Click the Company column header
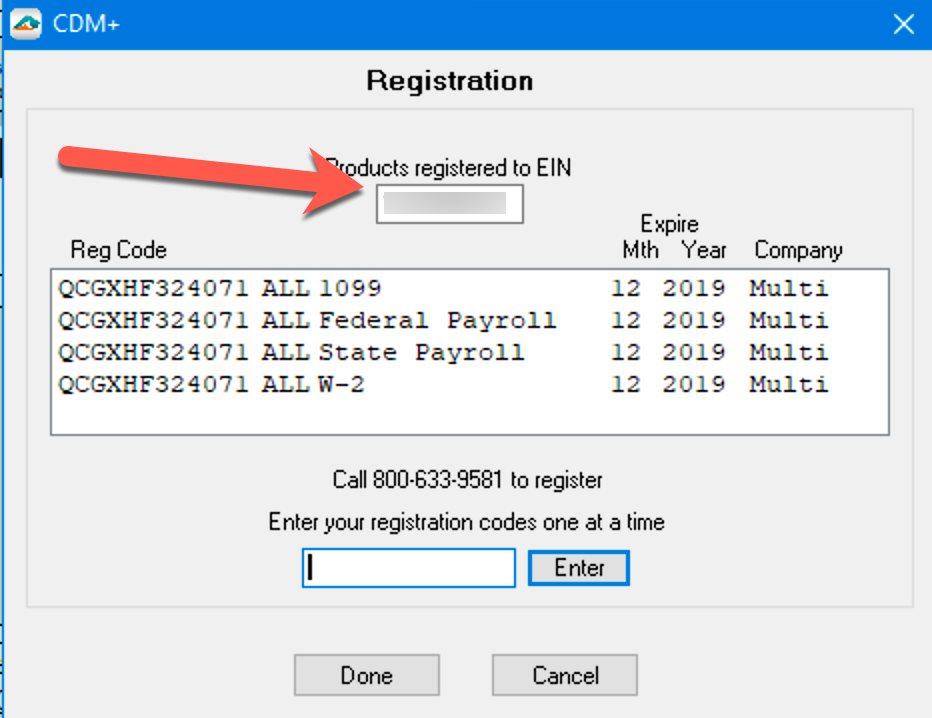The height and width of the screenshot is (718, 932). pyautogui.click(x=798, y=250)
